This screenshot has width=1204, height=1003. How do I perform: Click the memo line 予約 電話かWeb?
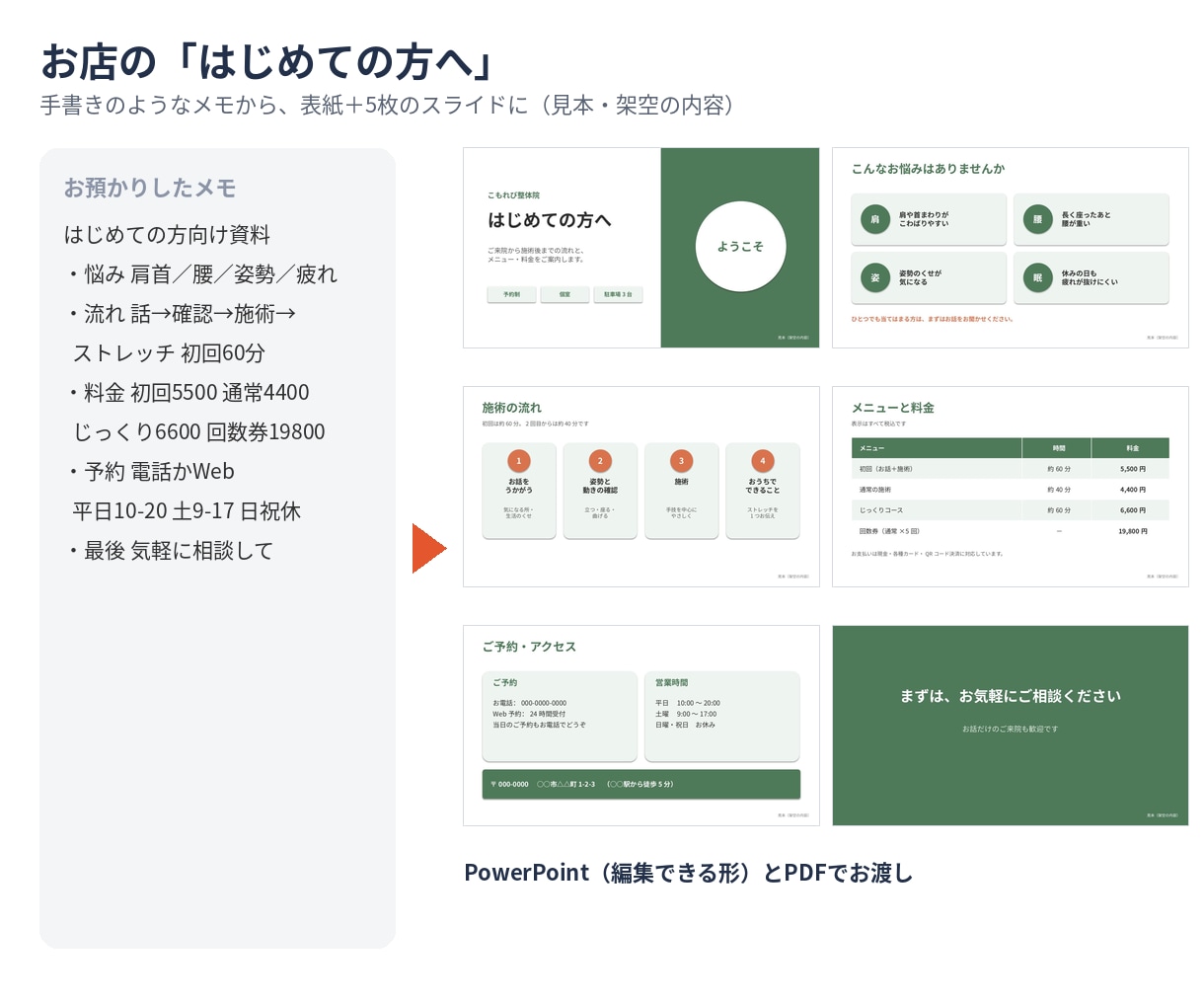click(150, 472)
